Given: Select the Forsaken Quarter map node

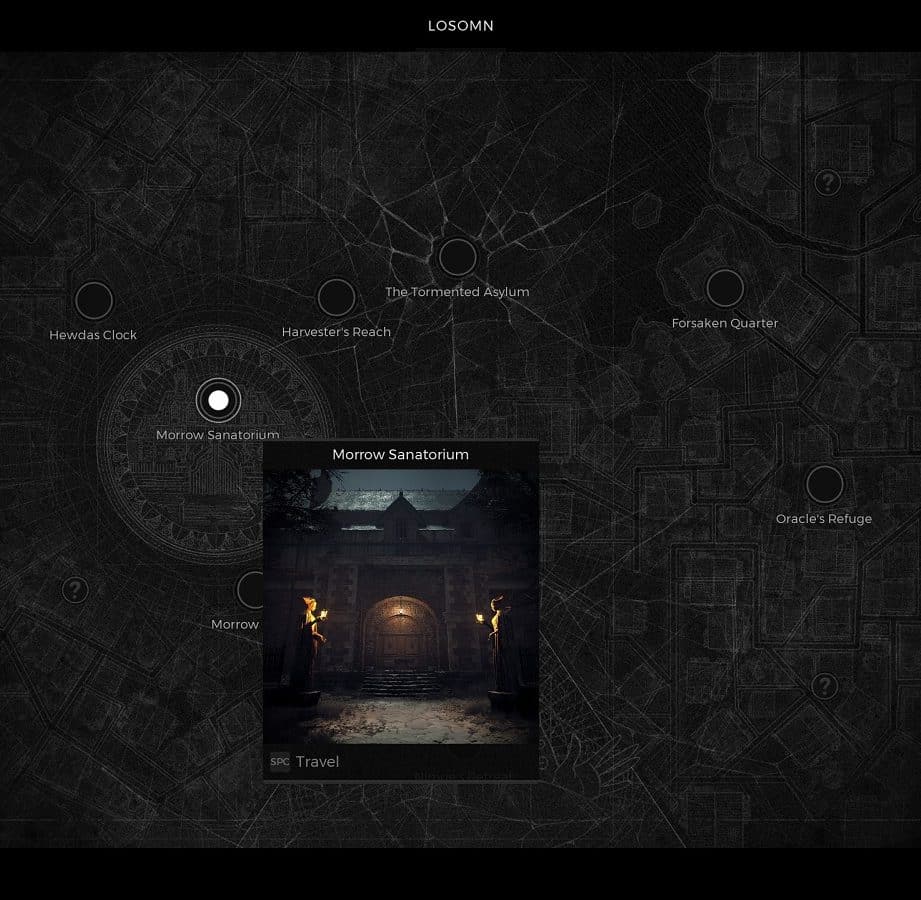Looking at the screenshot, I should click(725, 288).
